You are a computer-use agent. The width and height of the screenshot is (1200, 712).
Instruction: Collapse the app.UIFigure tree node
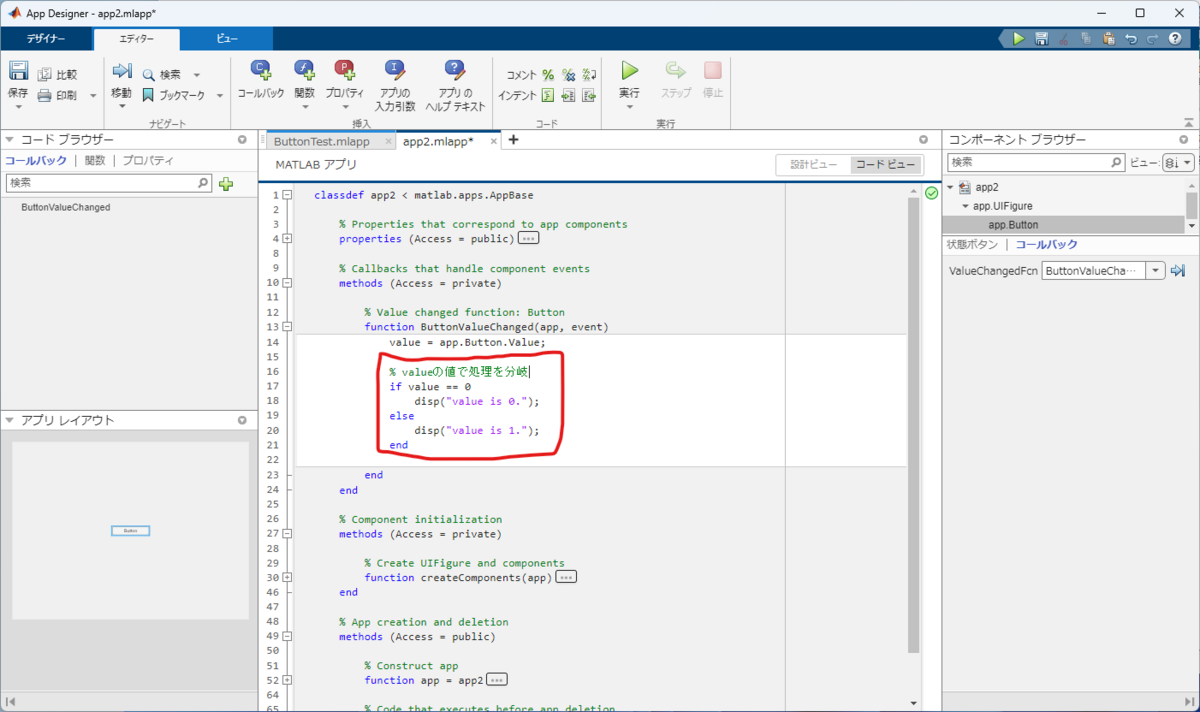965,206
